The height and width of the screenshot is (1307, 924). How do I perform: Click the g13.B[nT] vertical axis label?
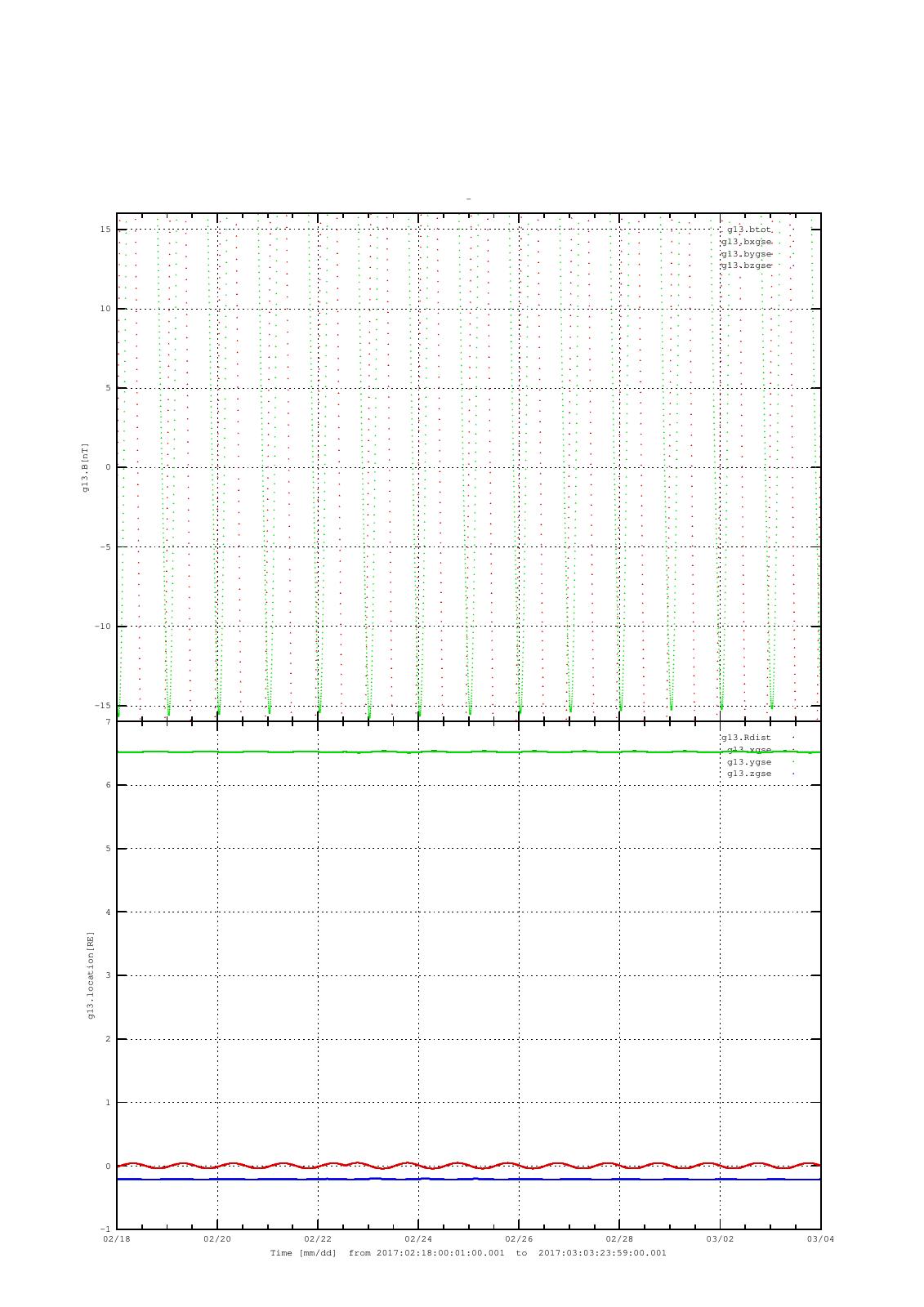pyautogui.click(x=85, y=467)
